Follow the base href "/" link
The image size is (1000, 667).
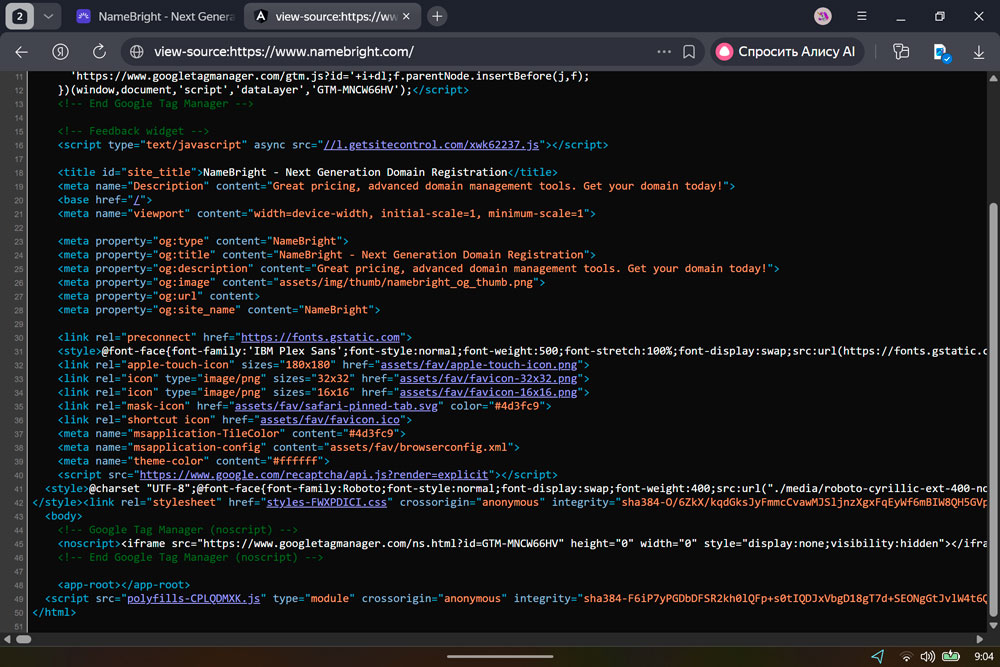pyautogui.click(x=136, y=200)
